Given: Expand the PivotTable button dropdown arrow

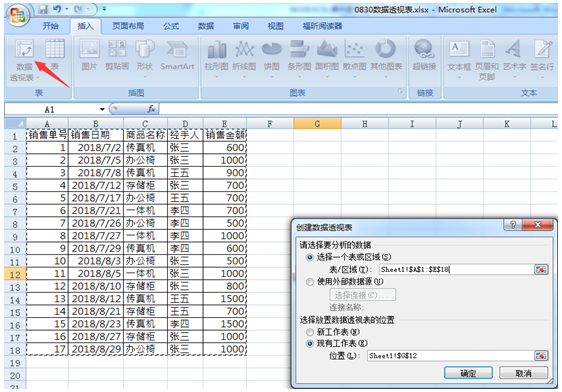Looking at the screenshot, I should (38, 78).
